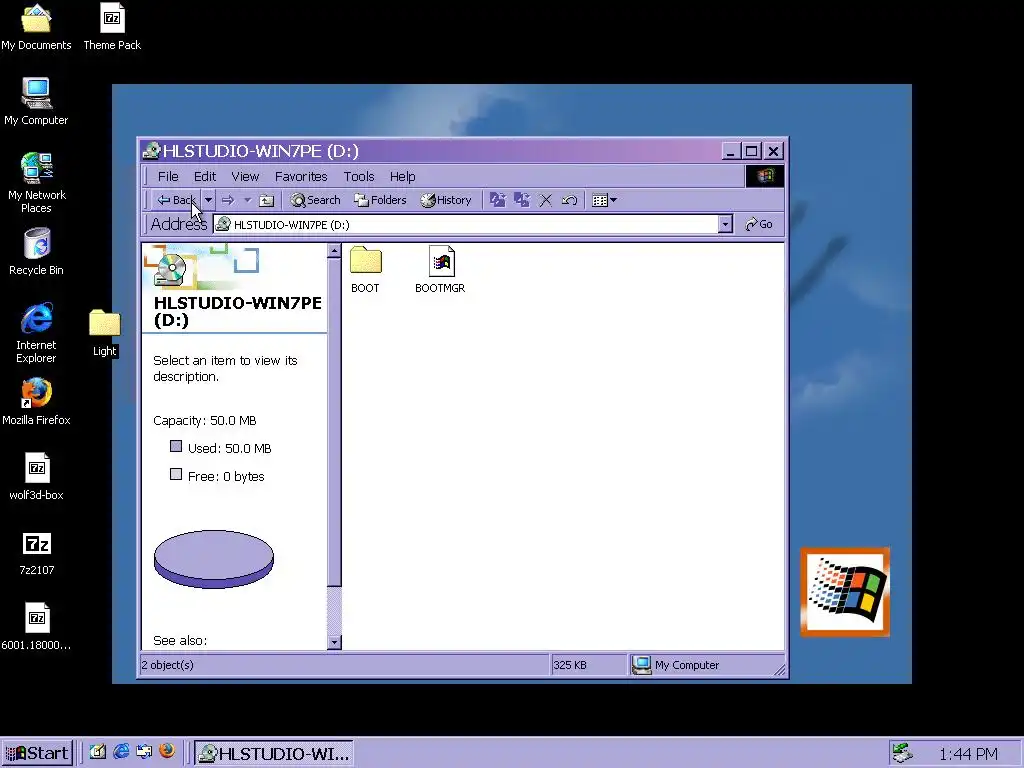
Task: Click the Copy To toolbar icon
Action: click(x=522, y=200)
